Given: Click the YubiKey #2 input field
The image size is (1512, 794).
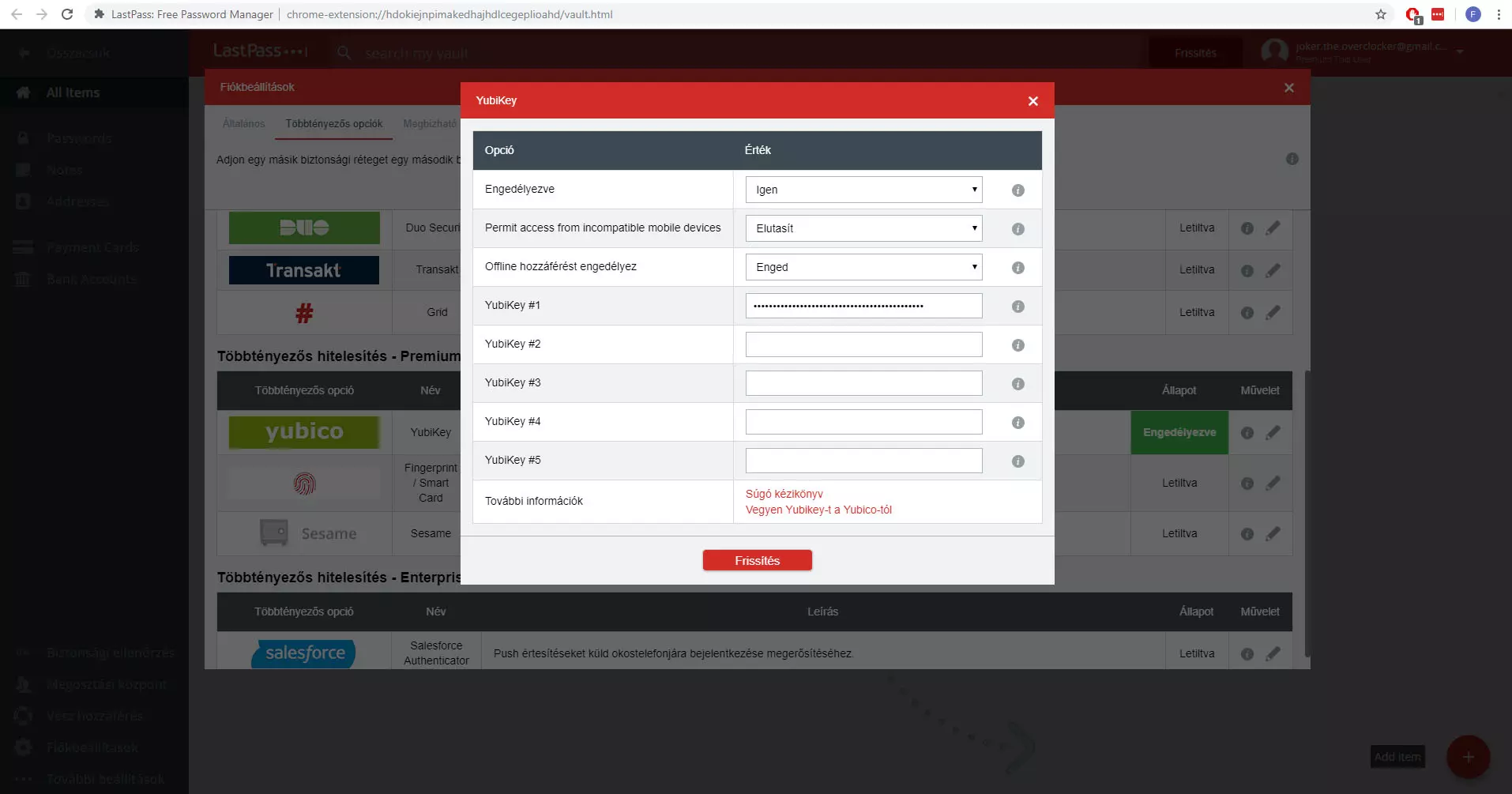Looking at the screenshot, I should tap(863, 344).
